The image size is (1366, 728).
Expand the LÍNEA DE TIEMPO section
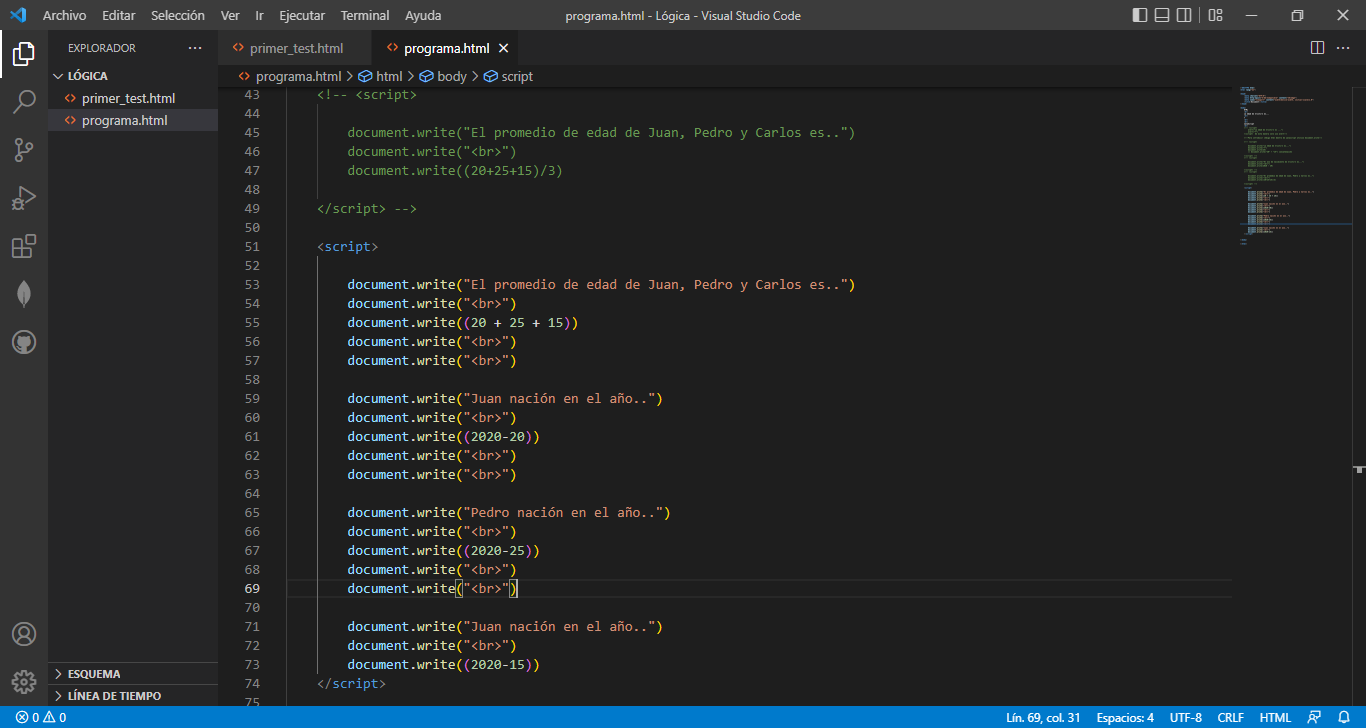(134, 696)
